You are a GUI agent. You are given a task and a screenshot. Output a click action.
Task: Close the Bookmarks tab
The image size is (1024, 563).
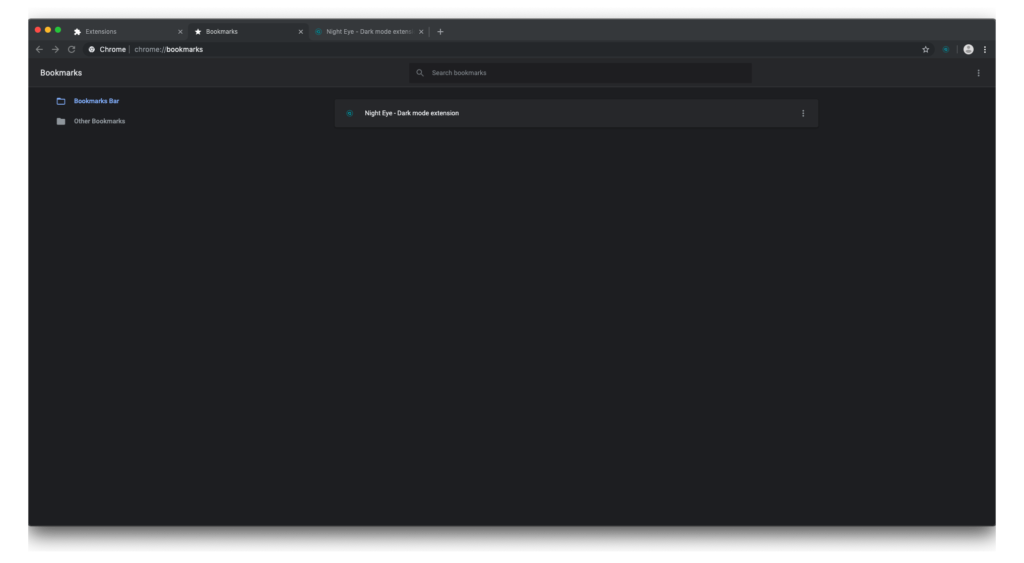click(x=300, y=32)
